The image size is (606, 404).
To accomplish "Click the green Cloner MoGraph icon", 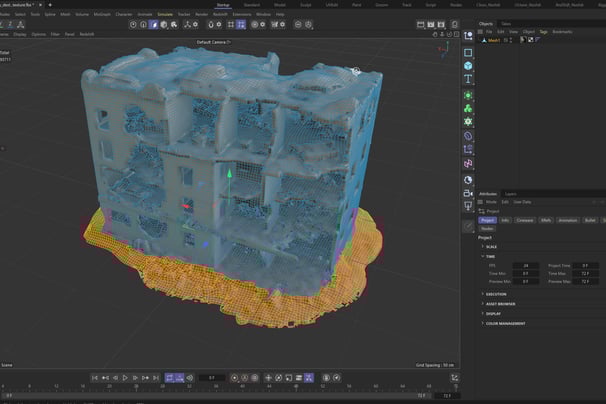I will tap(468, 108).
